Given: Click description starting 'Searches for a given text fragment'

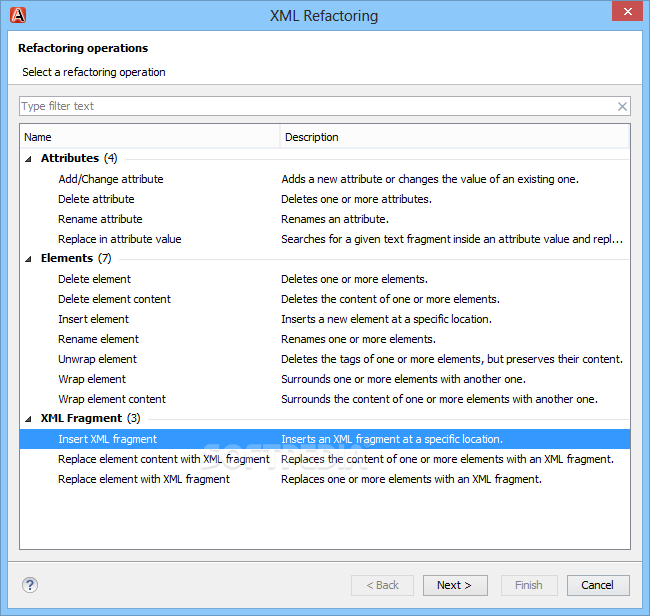Looking at the screenshot, I should click(452, 239).
